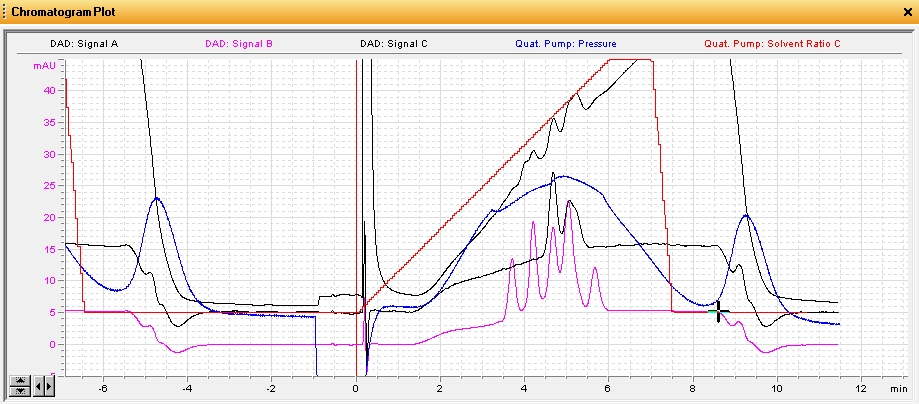Click the mAU unit label on the Y-axis
Viewport: 919px width, 404px height.
tap(45, 65)
